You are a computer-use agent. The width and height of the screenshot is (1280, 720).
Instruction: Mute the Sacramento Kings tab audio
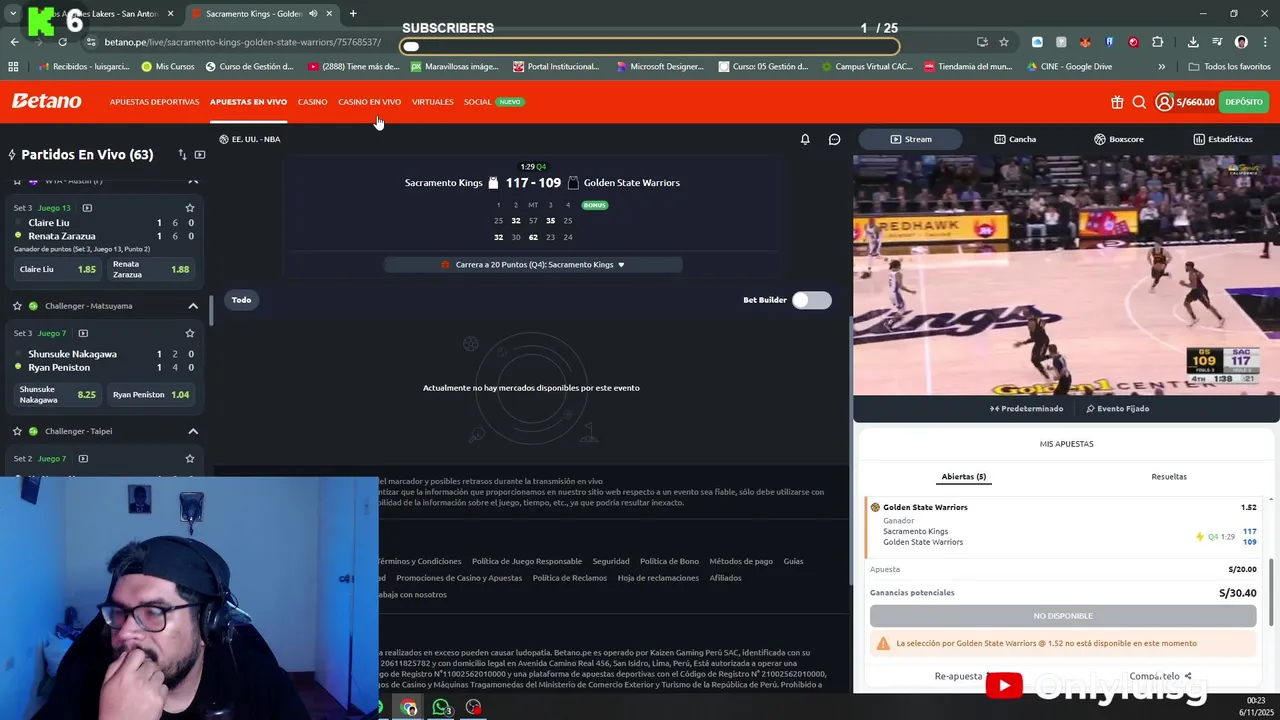pos(313,14)
